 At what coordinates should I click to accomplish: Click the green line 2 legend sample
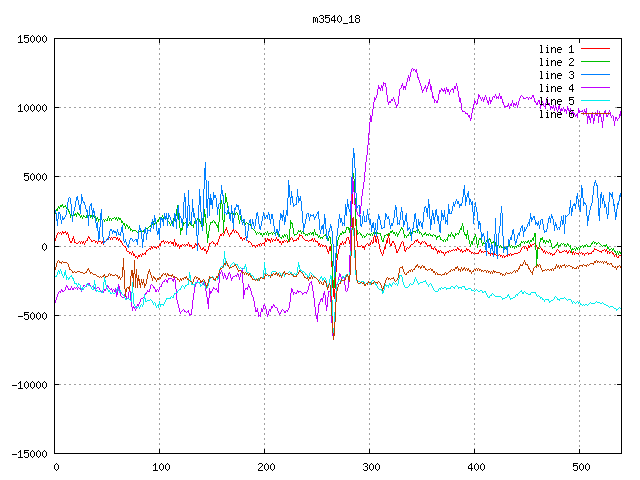click(596, 62)
